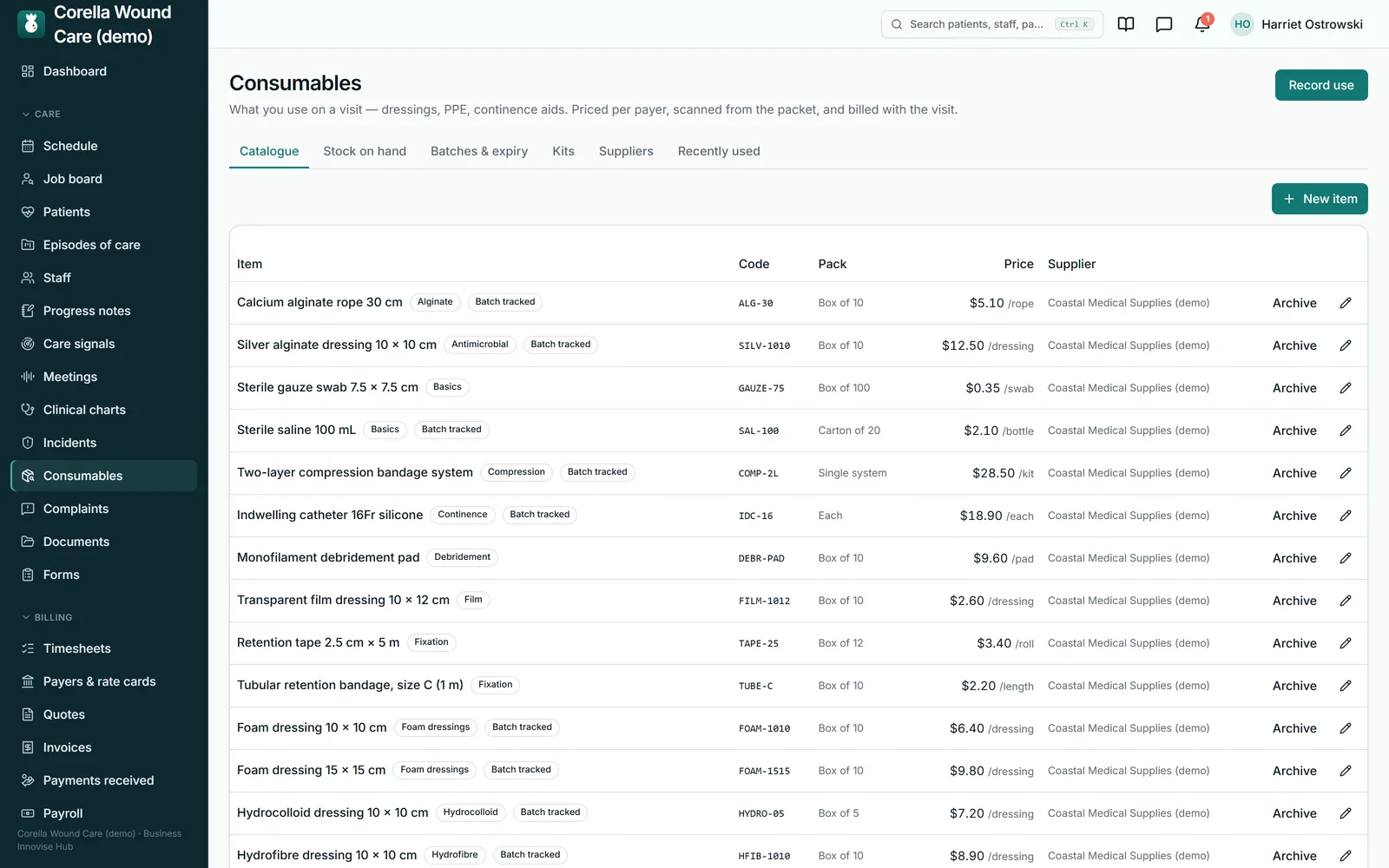Open Episodes of care section

104,245
